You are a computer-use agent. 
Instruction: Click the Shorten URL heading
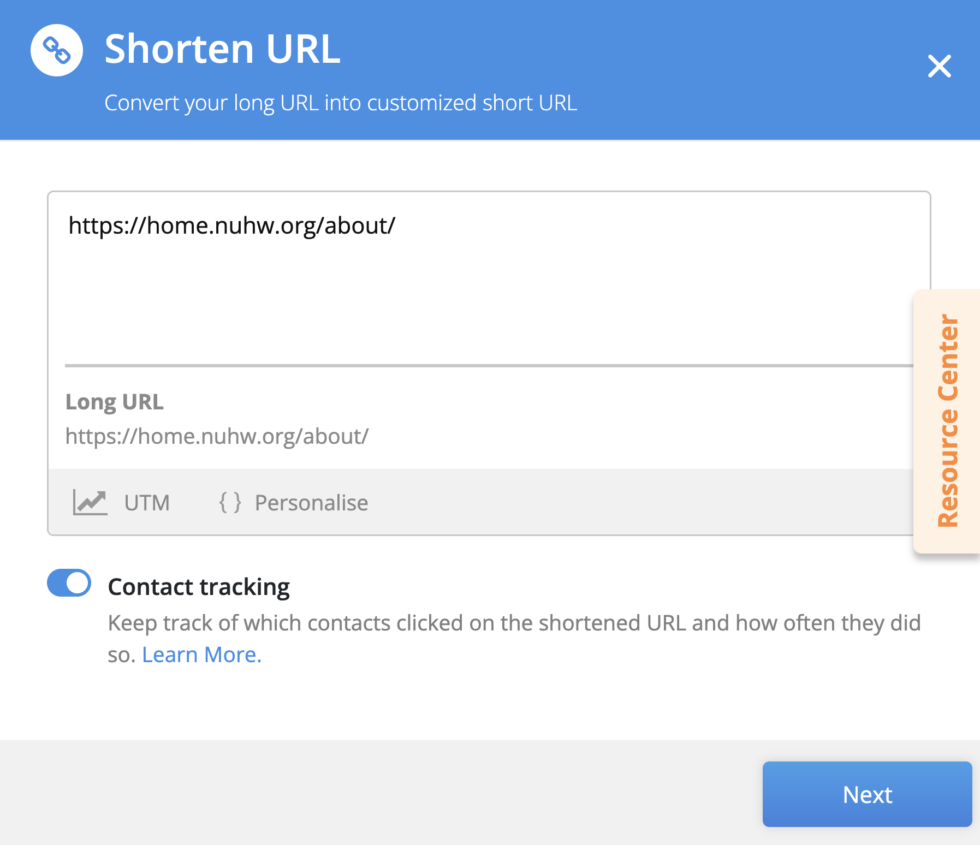point(222,49)
